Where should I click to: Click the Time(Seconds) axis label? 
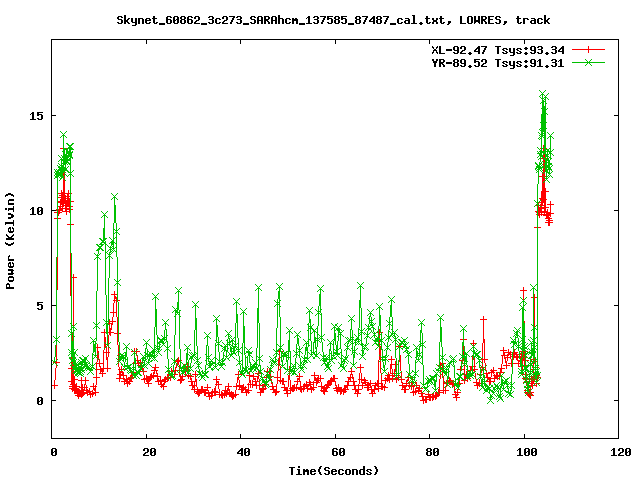(x=333, y=471)
